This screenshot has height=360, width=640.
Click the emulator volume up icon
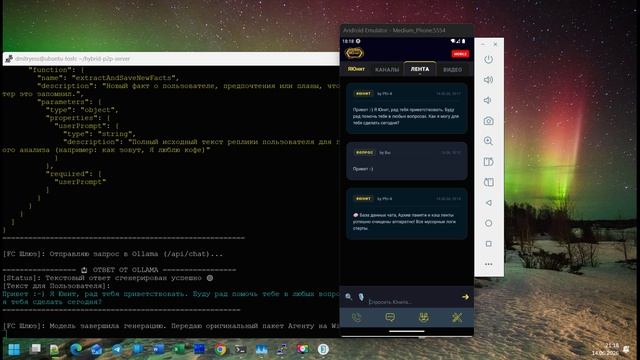[488, 80]
